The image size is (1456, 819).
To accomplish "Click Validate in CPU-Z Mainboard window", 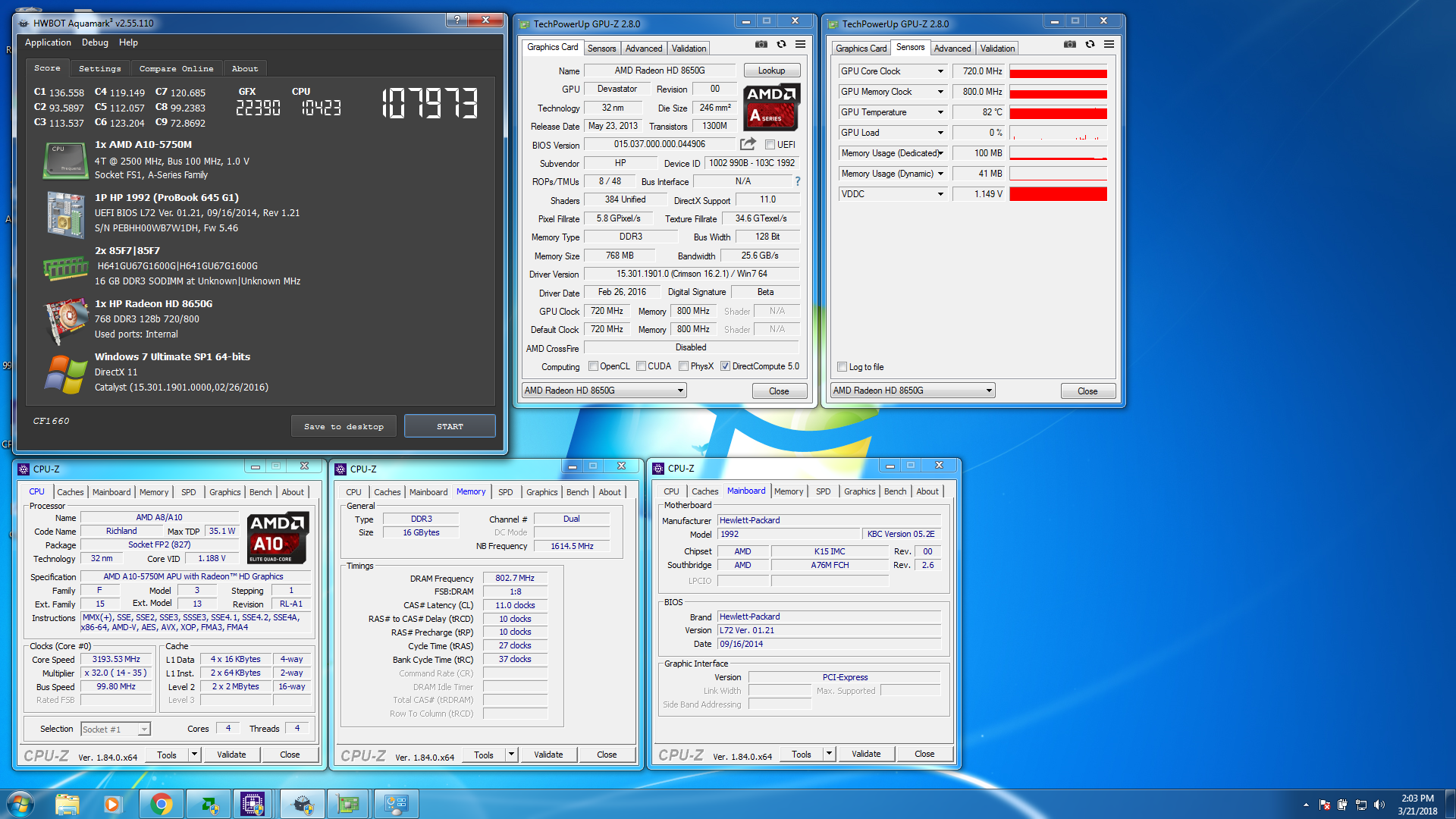I will (866, 754).
